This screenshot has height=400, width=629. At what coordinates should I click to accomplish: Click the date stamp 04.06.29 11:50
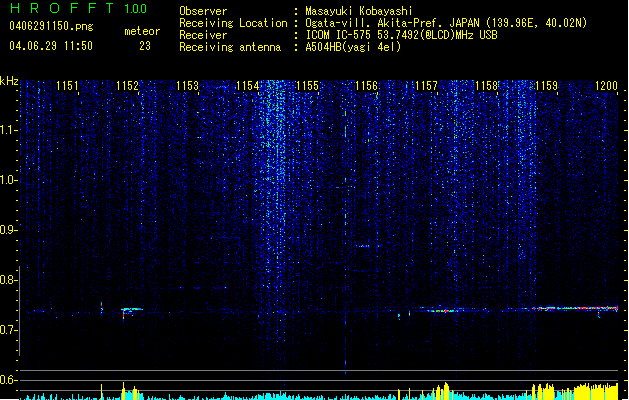51,46
